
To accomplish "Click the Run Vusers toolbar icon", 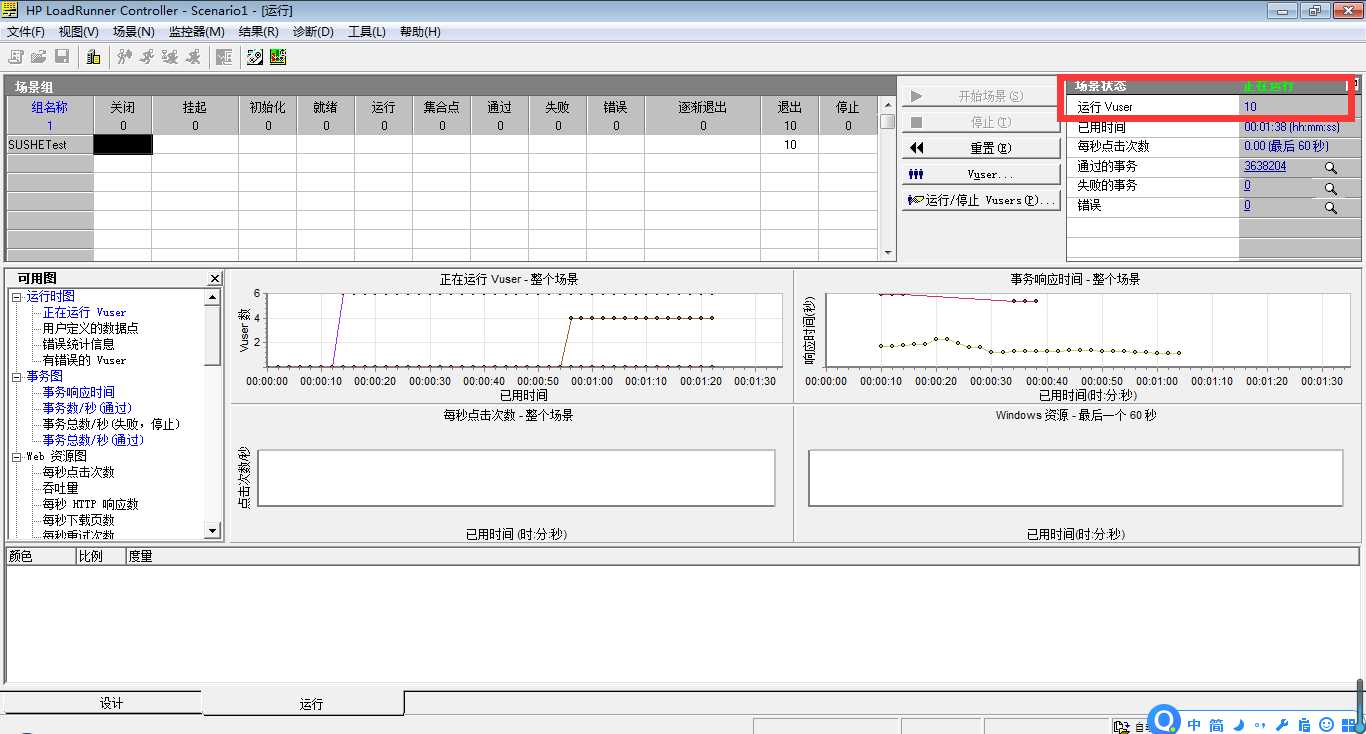I will (x=147, y=57).
